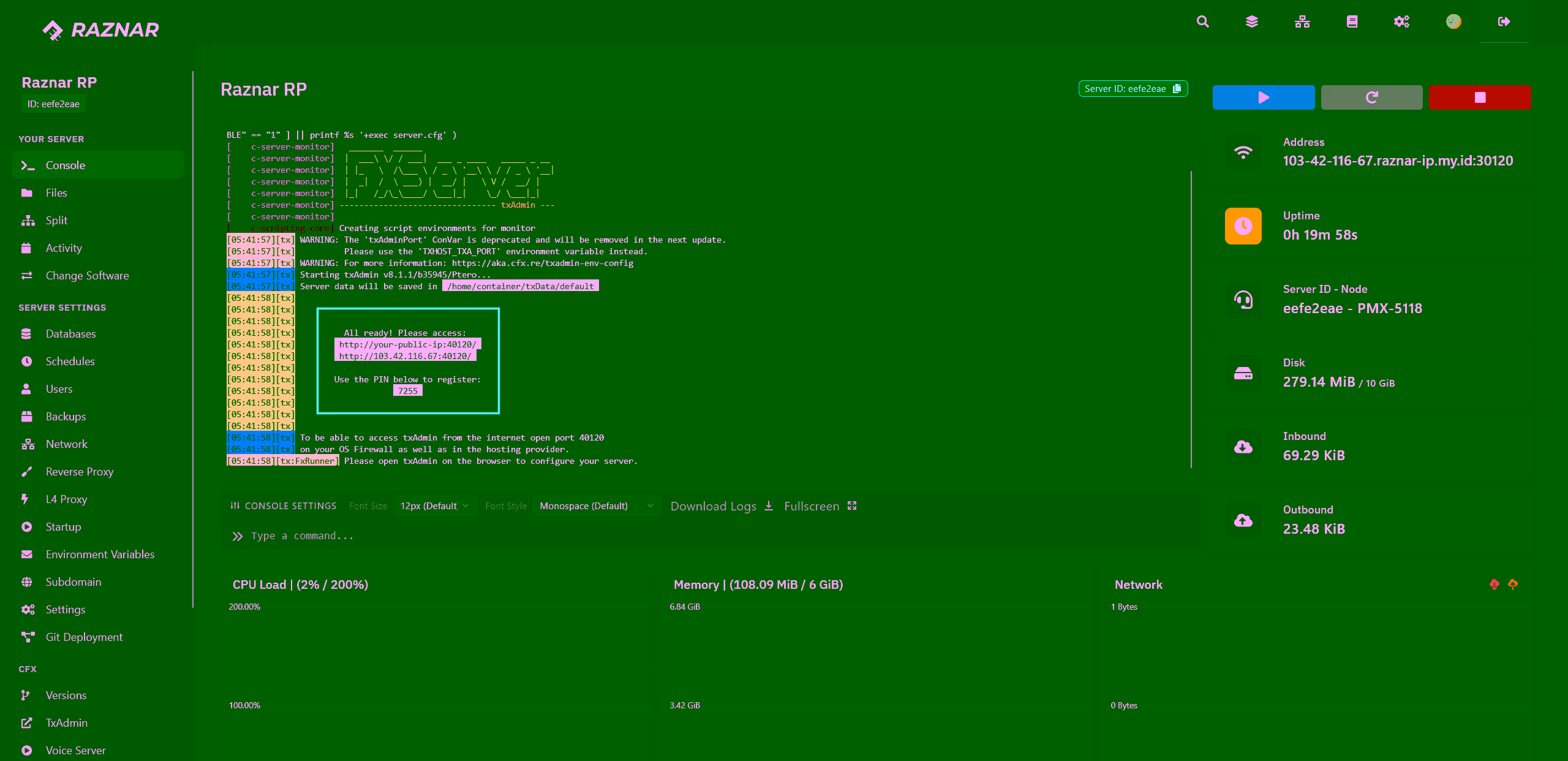This screenshot has height=761, width=1568.
Task: Open TxAdmin external link
Action: (98, 723)
